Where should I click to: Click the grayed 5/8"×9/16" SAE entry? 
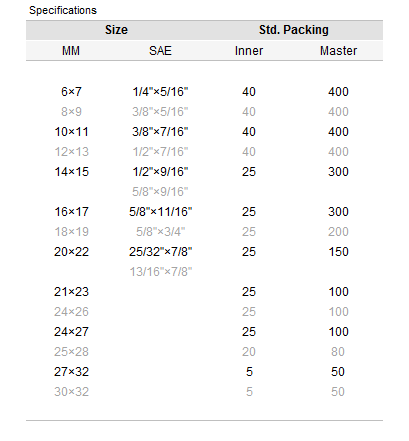160,192
